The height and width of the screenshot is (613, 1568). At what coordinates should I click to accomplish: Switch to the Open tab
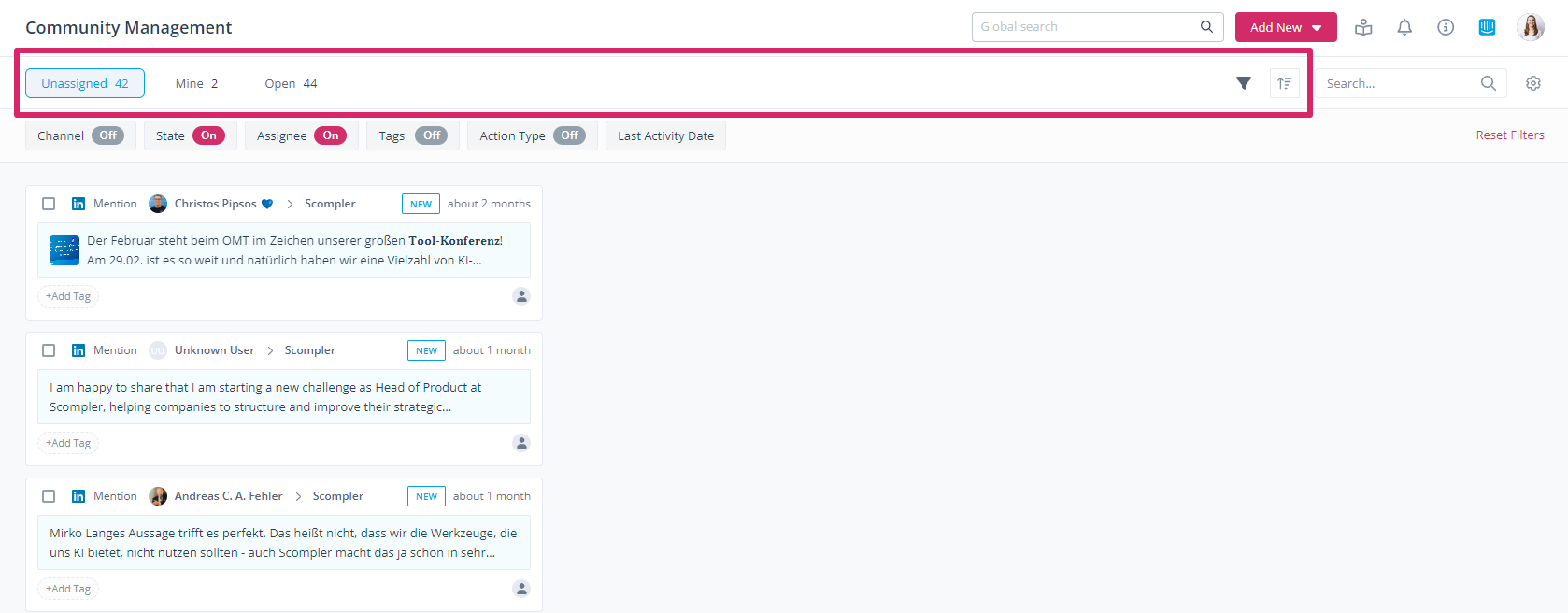[x=291, y=83]
